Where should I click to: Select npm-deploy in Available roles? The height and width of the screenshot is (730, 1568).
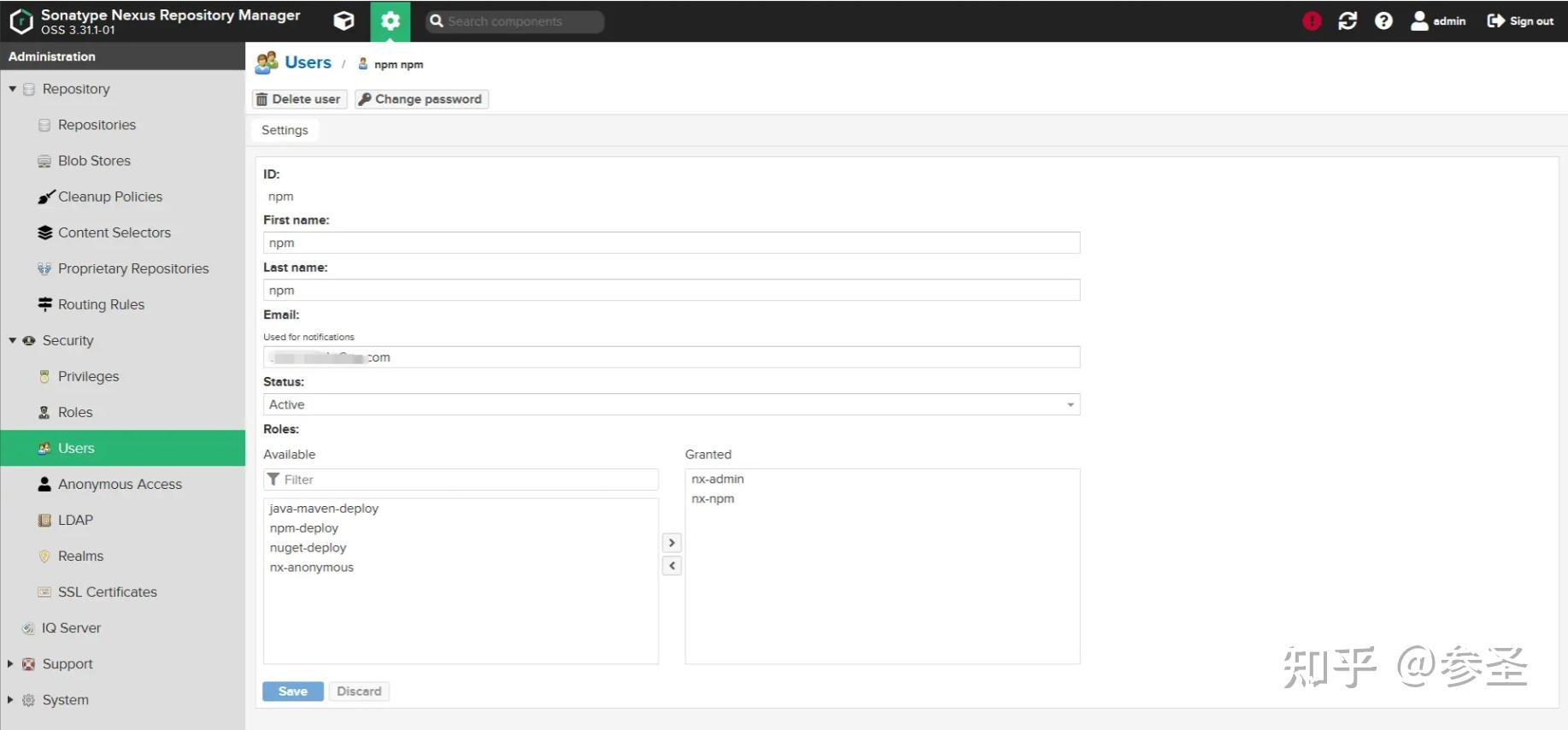point(304,528)
